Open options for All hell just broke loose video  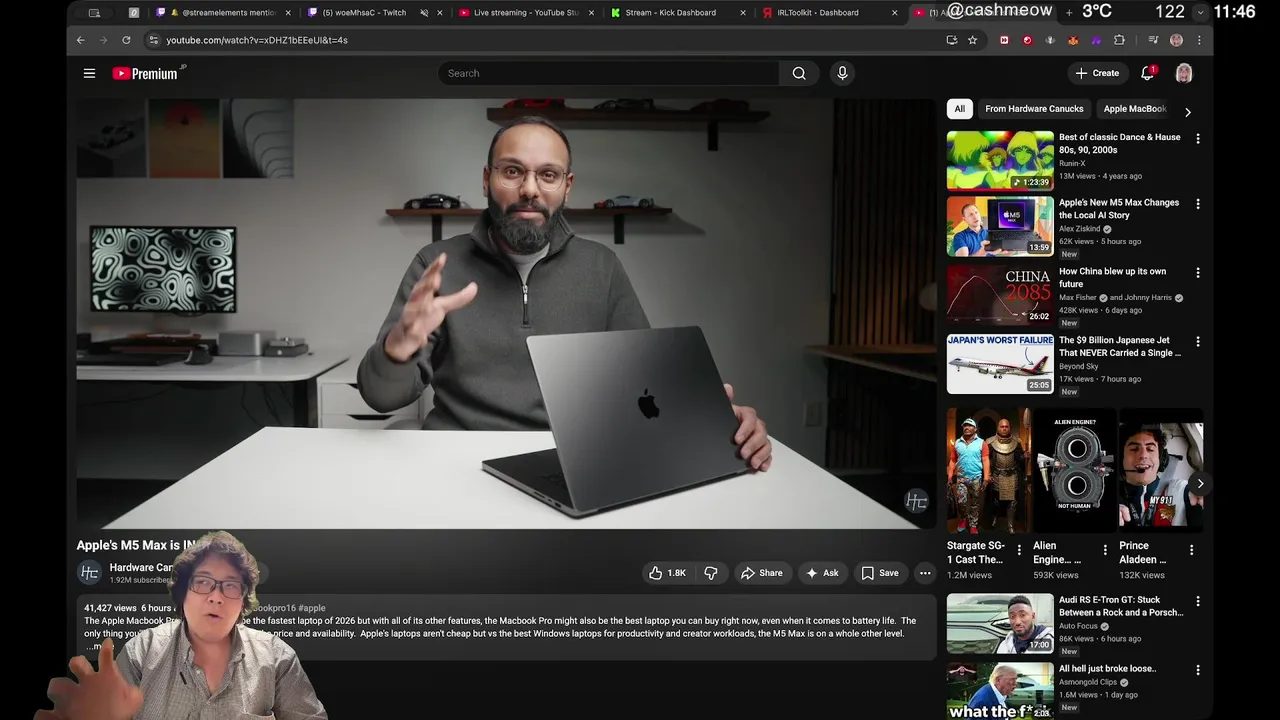[x=1198, y=670]
